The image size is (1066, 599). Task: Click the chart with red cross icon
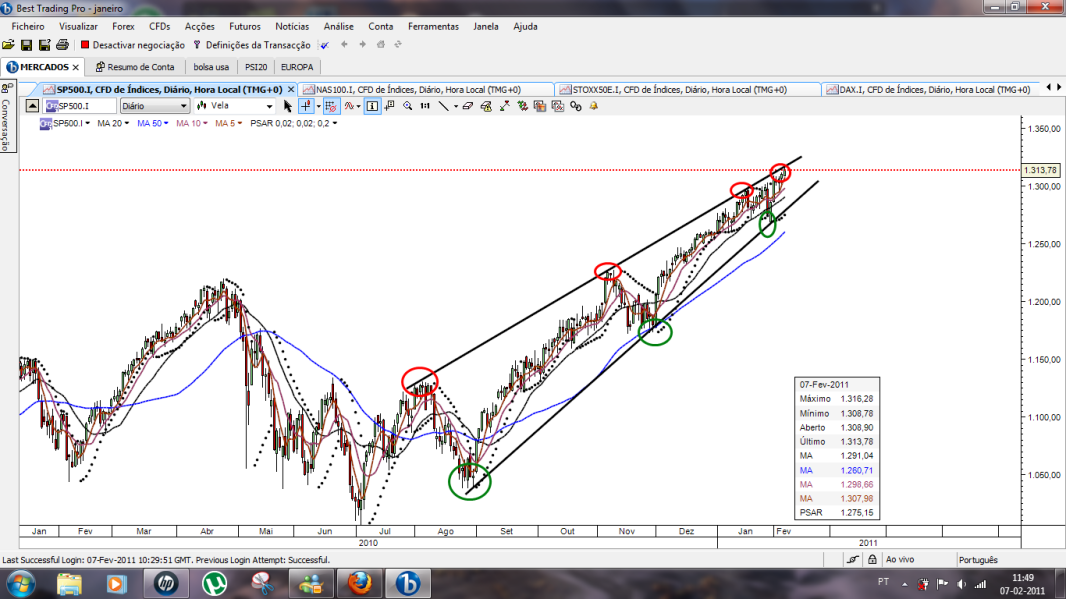(558, 106)
